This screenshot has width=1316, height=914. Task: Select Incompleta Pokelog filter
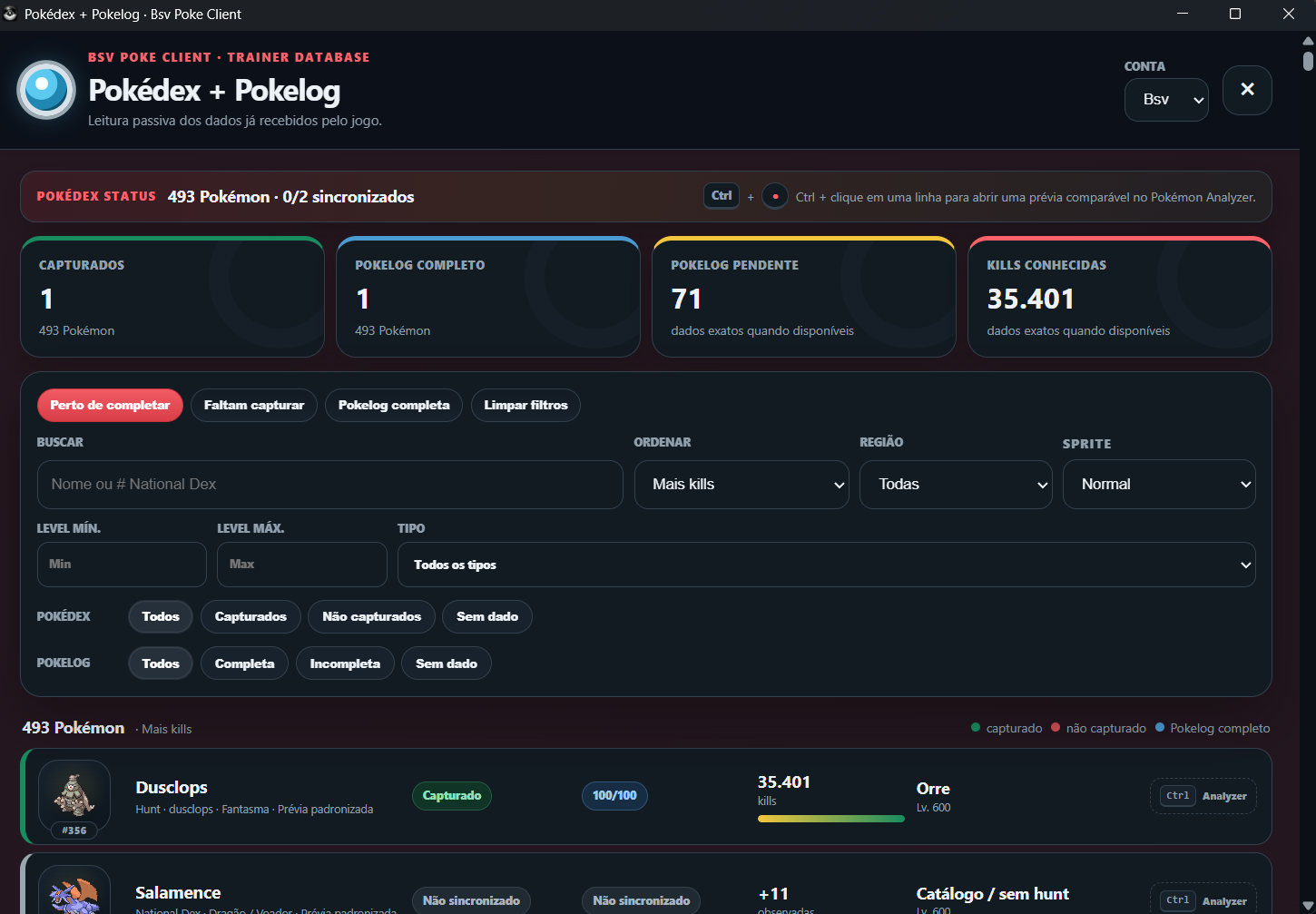tap(345, 663)
